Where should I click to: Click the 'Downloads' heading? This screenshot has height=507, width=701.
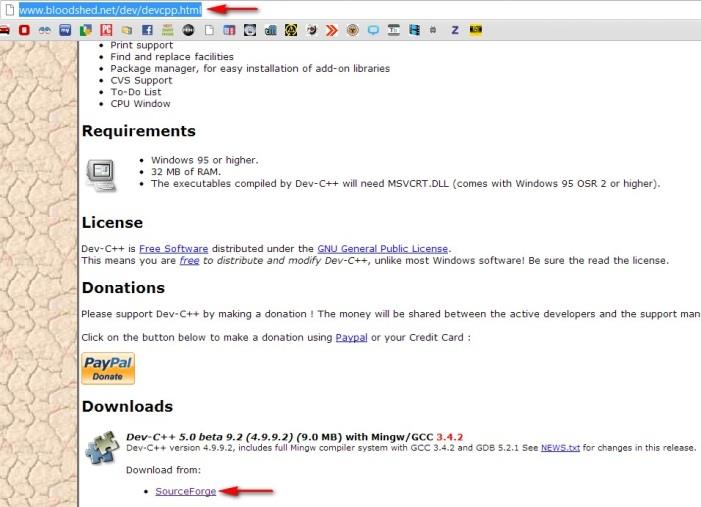pos(127,406)
